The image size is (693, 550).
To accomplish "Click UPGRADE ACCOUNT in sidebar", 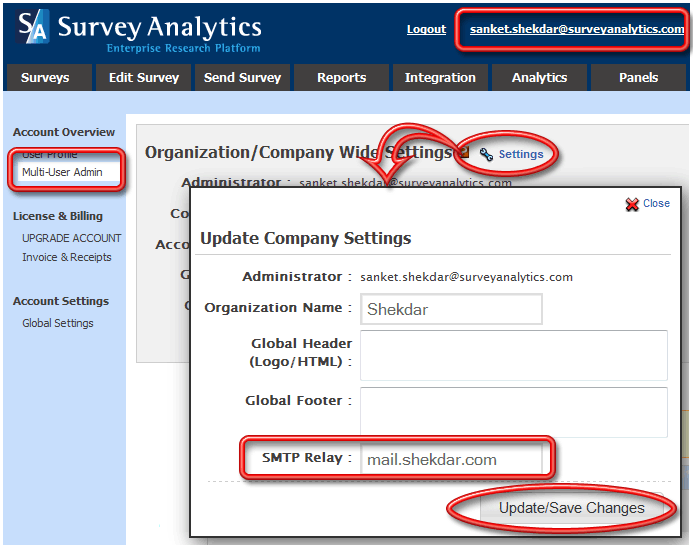I will click(x=72, y=238).
